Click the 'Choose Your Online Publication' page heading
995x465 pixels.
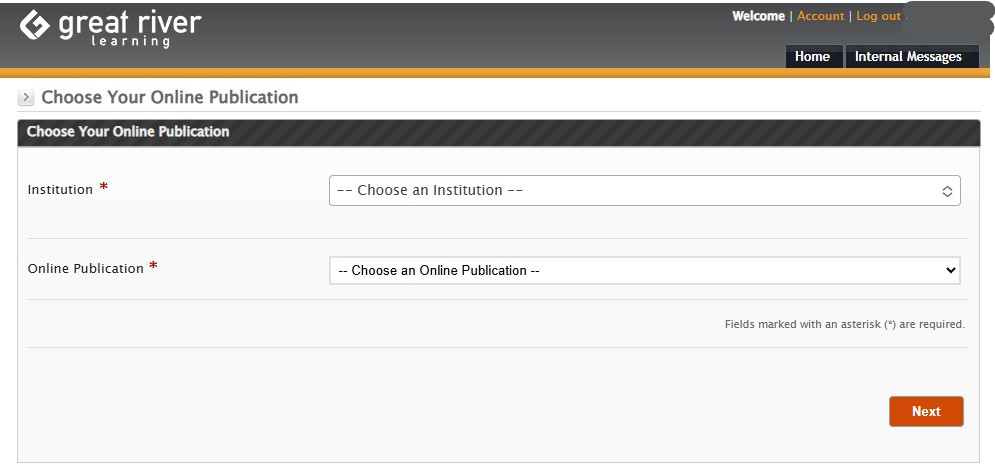(169, 98)
